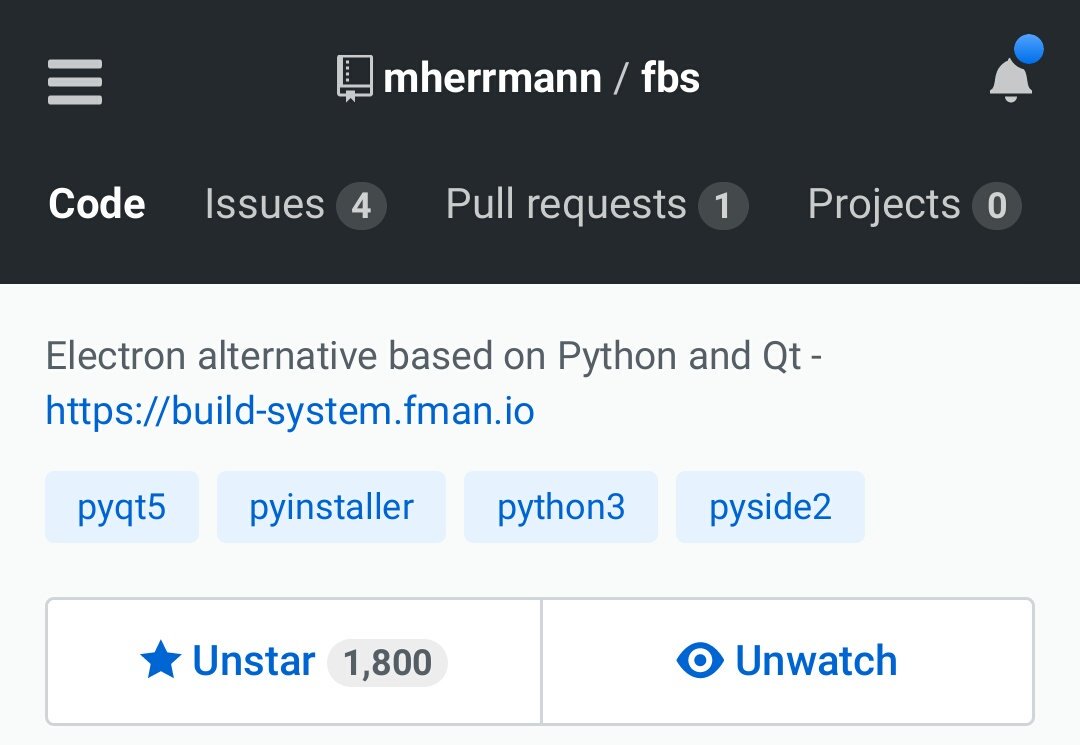Click the Issues count badge 4
The width and height of the screenshot is (1080, 745).
362,206
